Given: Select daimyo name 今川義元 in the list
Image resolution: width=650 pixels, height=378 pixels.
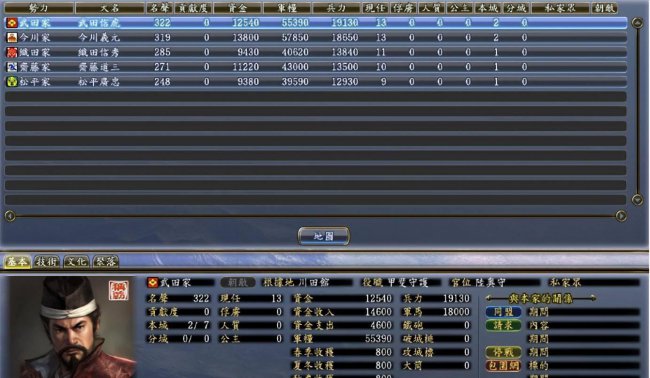Looking at the screenshot, I should coord(99,38).
